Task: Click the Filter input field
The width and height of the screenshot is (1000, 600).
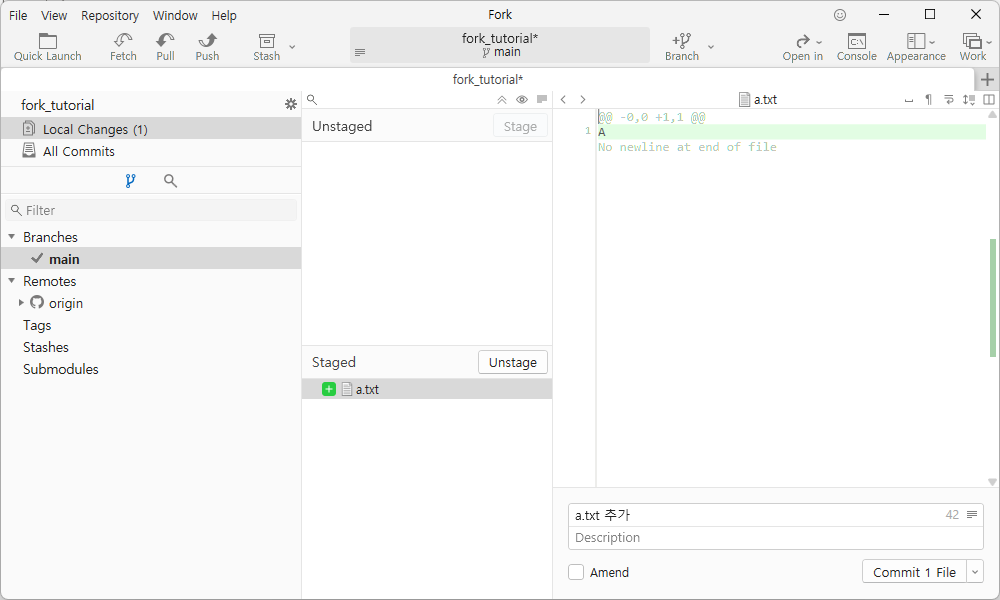Action: [151, 210]
